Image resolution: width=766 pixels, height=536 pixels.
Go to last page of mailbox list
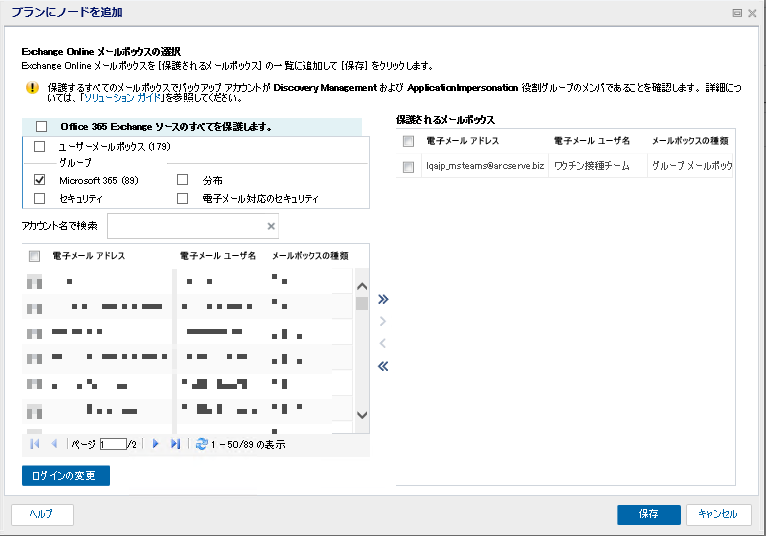[175, 444]
